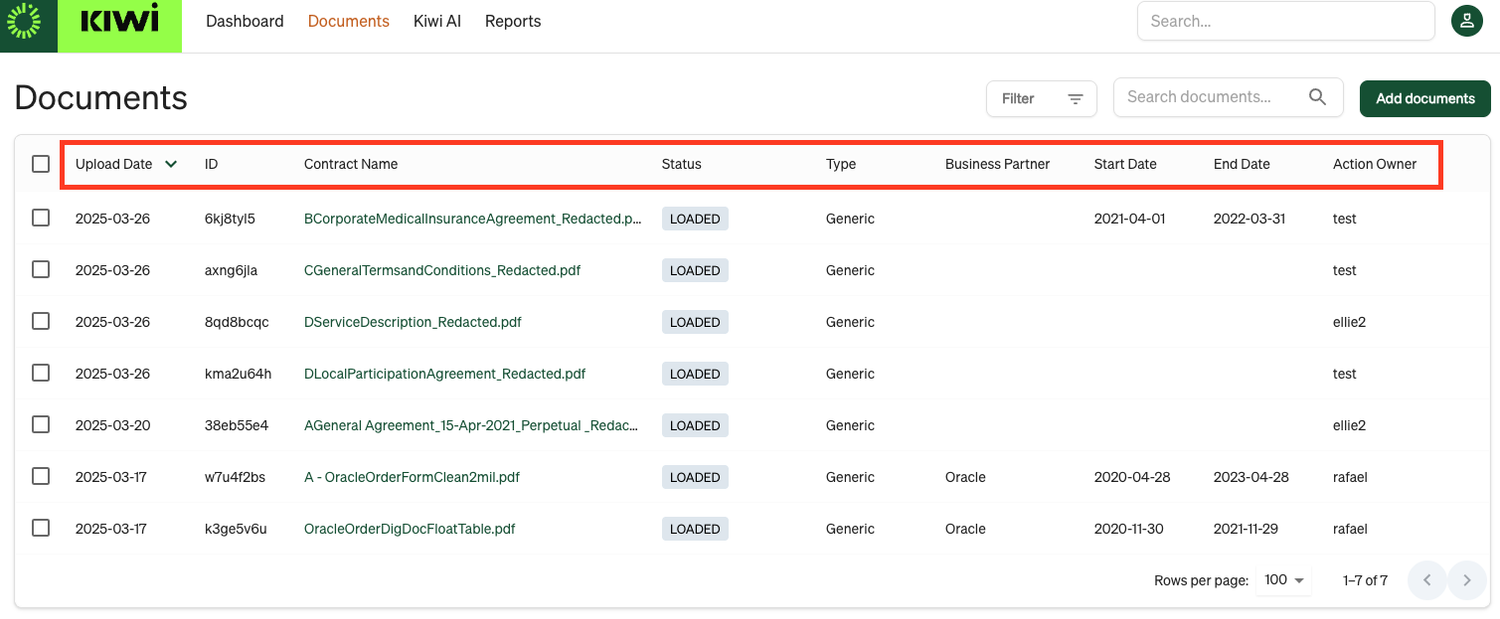Open DLocalParticipationAgreement_Redacted.pdf
The height and width of the screenshot is (619, 1500).
[x=444, y=374]
